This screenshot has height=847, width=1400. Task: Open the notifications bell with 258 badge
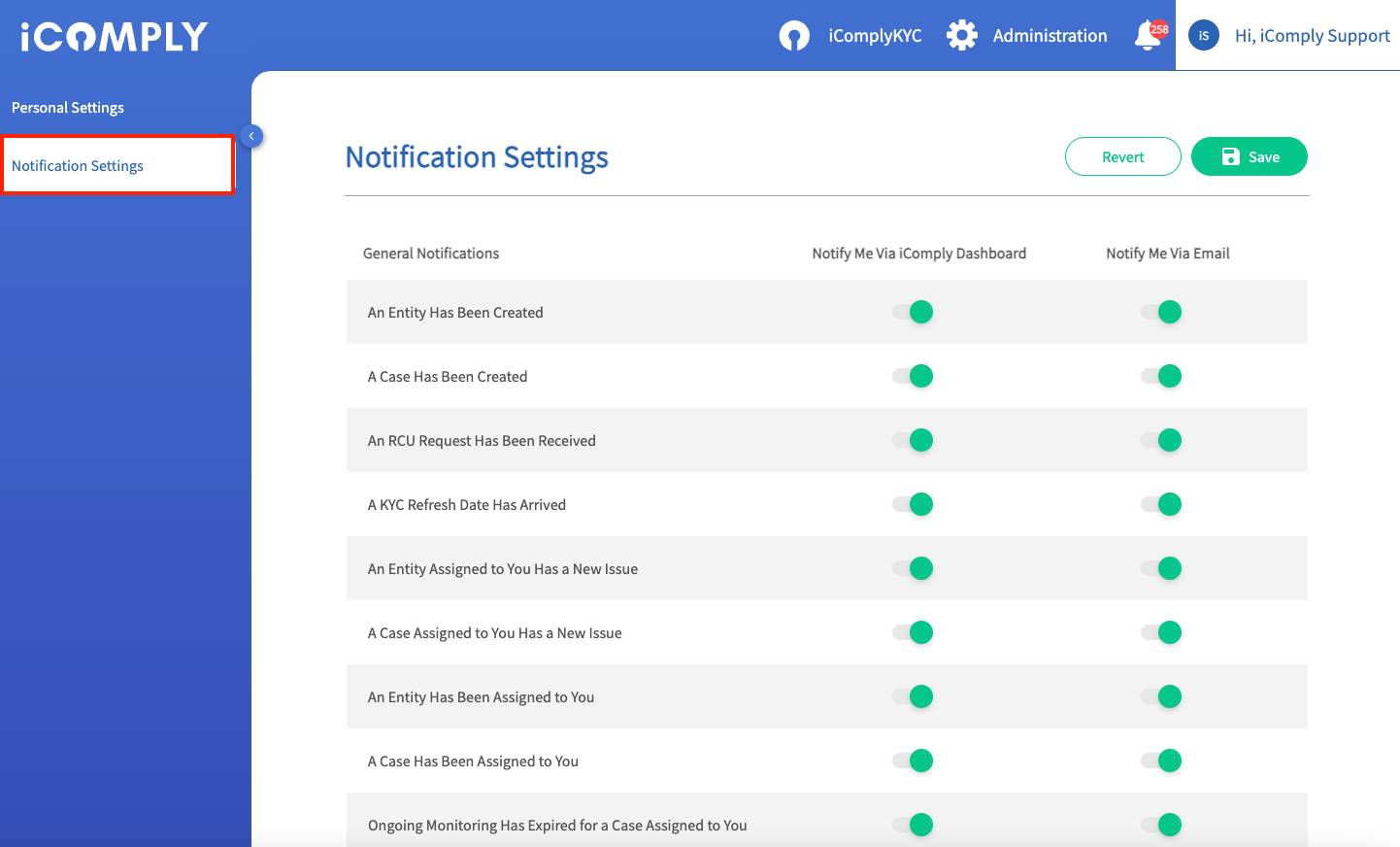(x=1150, y=35)
